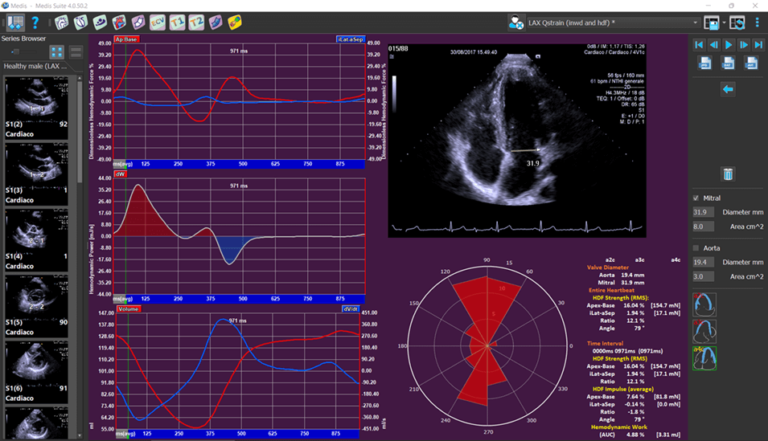Click the red Volume graph label
This screenshot has height=441, width=768.
tap(129, 309)
